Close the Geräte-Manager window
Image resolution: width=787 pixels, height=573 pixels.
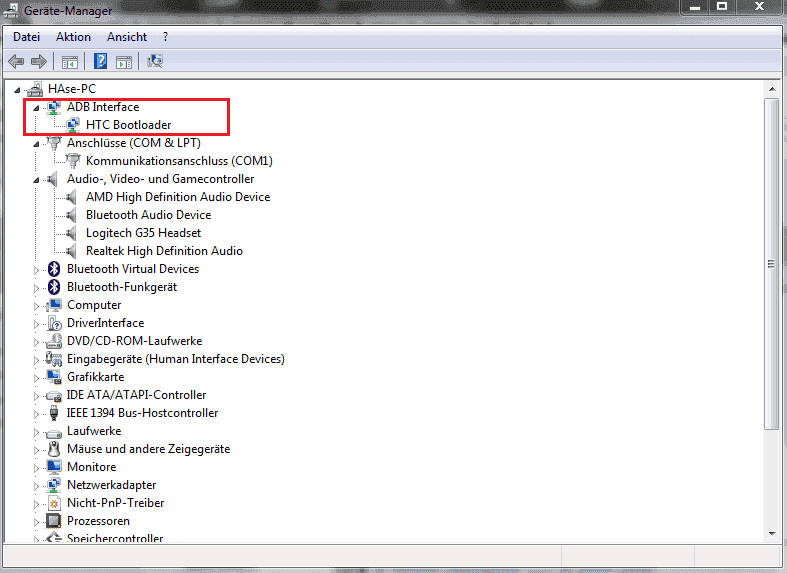[759, 7]
